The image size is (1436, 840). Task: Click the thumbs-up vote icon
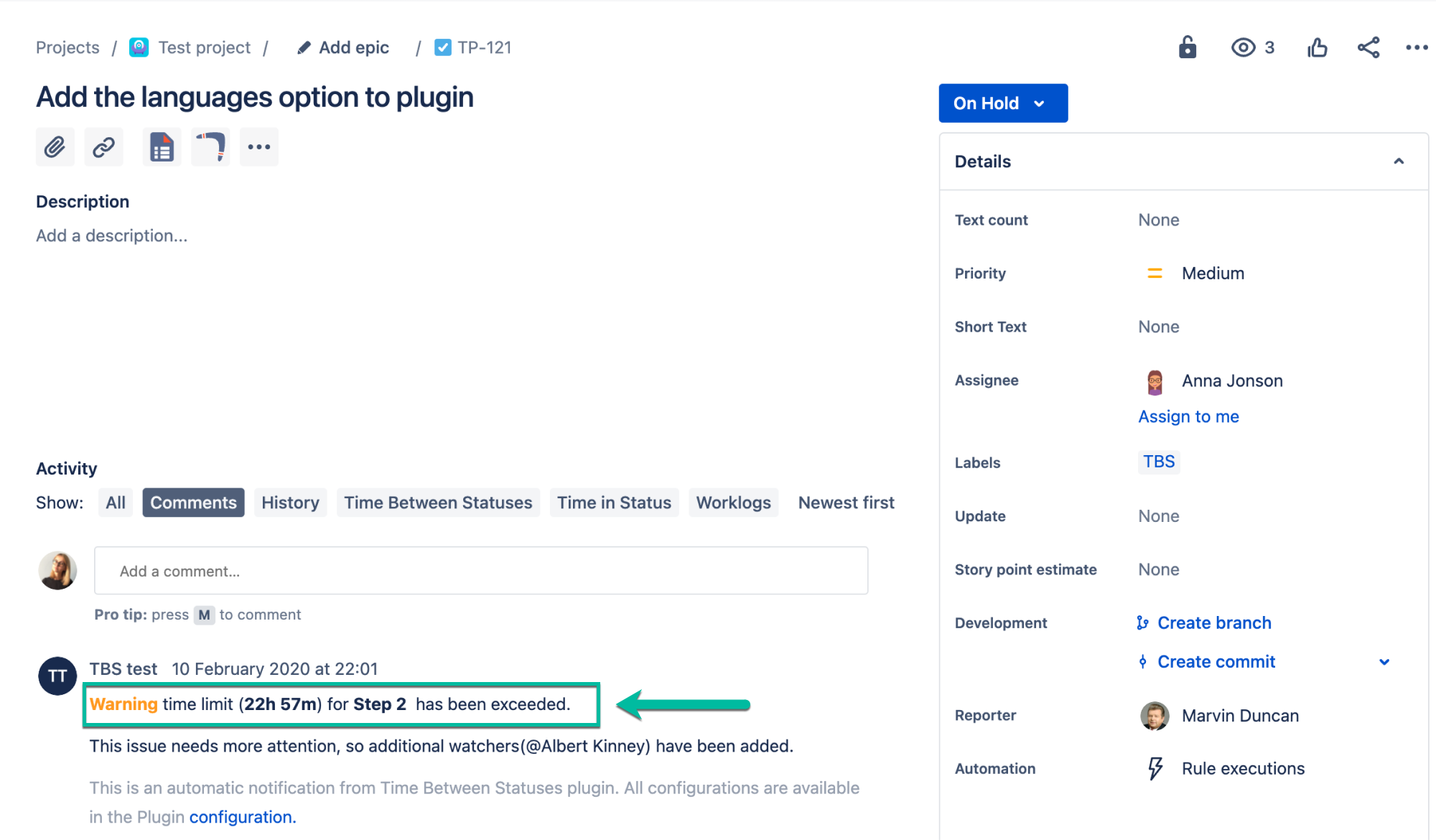click(1317, 47)
